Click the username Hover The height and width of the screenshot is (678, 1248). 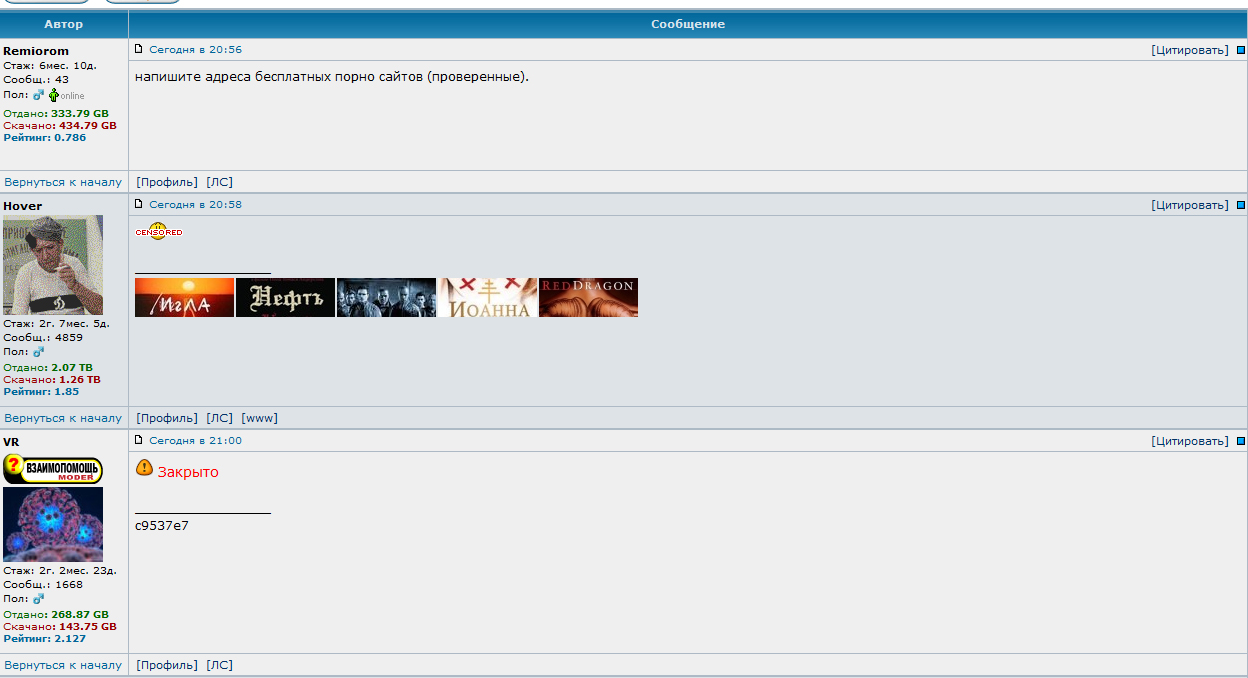[23, 206]
